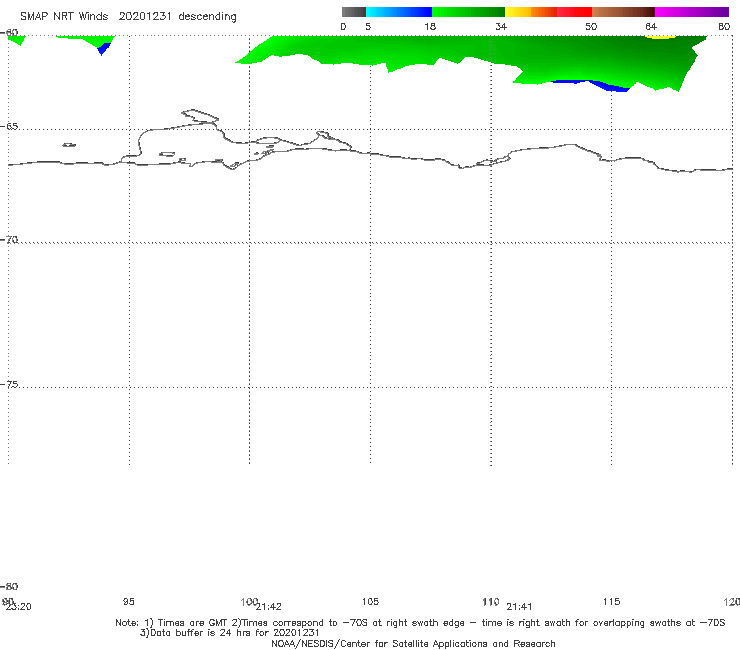Click the latitude label '-75'
Screen dimensions: 740x650
(x=9, y=384)
